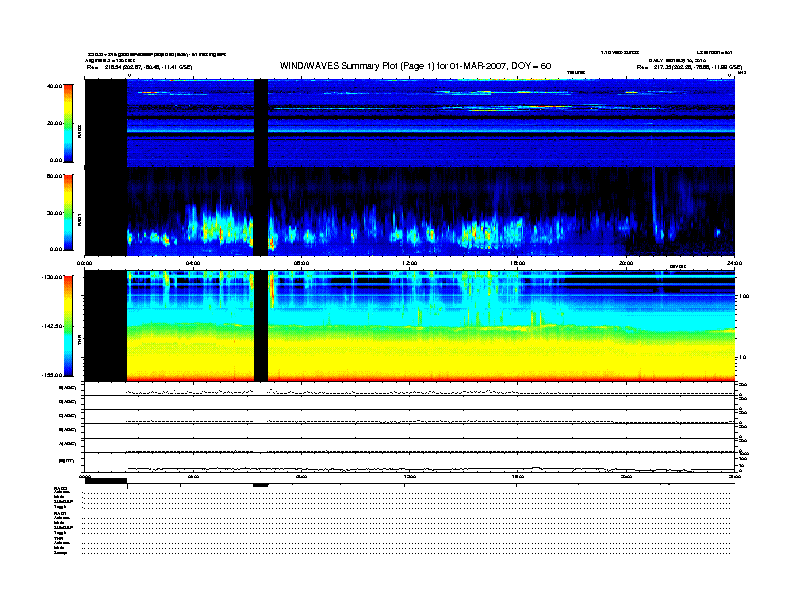
Task: Click the 16:00 tick label under RAD1 panel
Action: [x=518, y=263]
